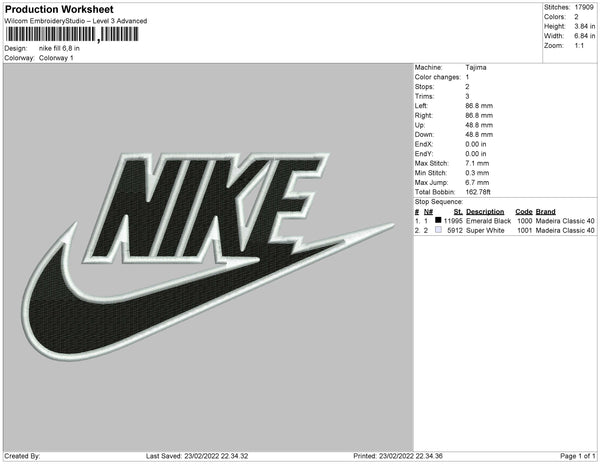Click the Super White color swatch
This screenshot has width=600, height=464.
click(x=438, y=230)
